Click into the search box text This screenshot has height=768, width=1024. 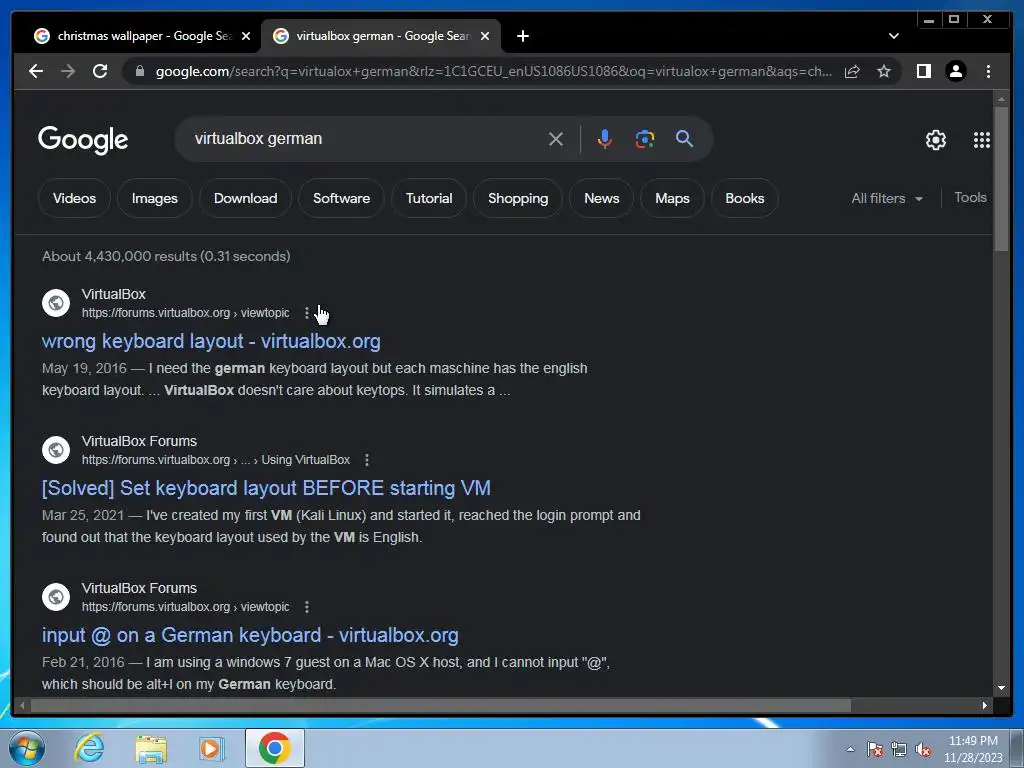pyautogui.click(x=258, y=138)
